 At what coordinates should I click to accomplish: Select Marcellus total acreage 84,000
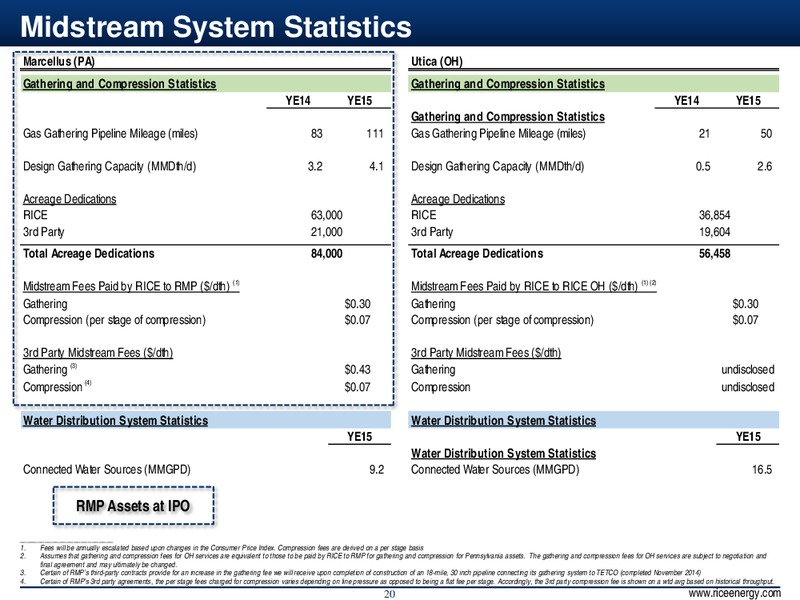coord(327,254)
